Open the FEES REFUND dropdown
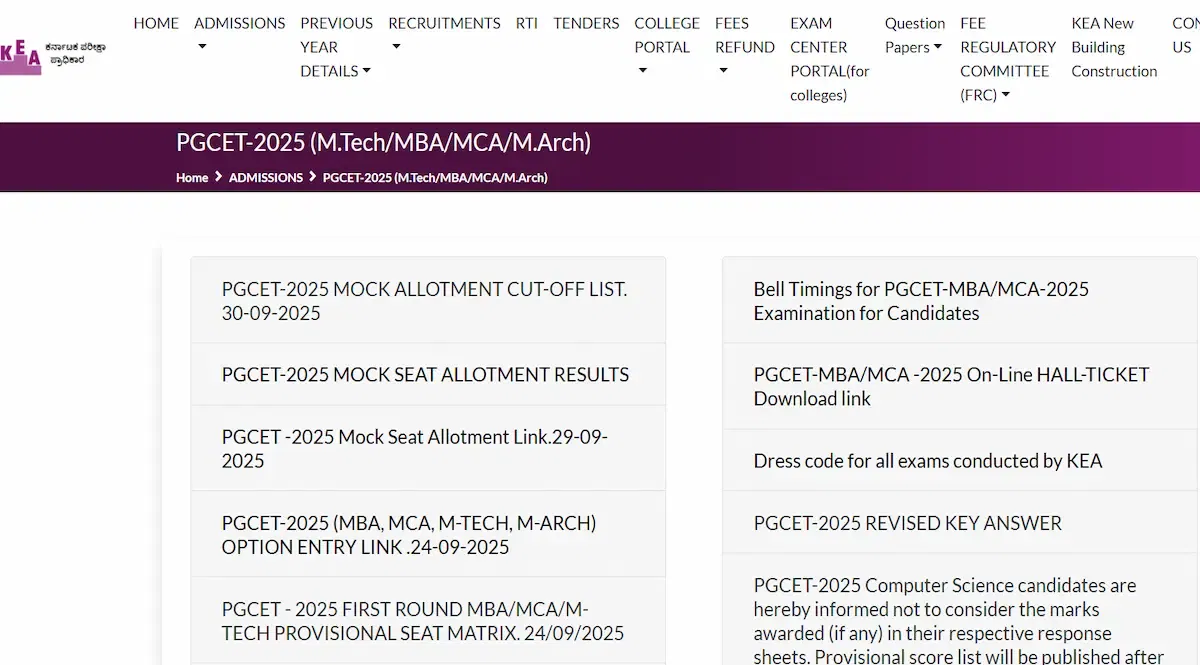 click(744, 46)
